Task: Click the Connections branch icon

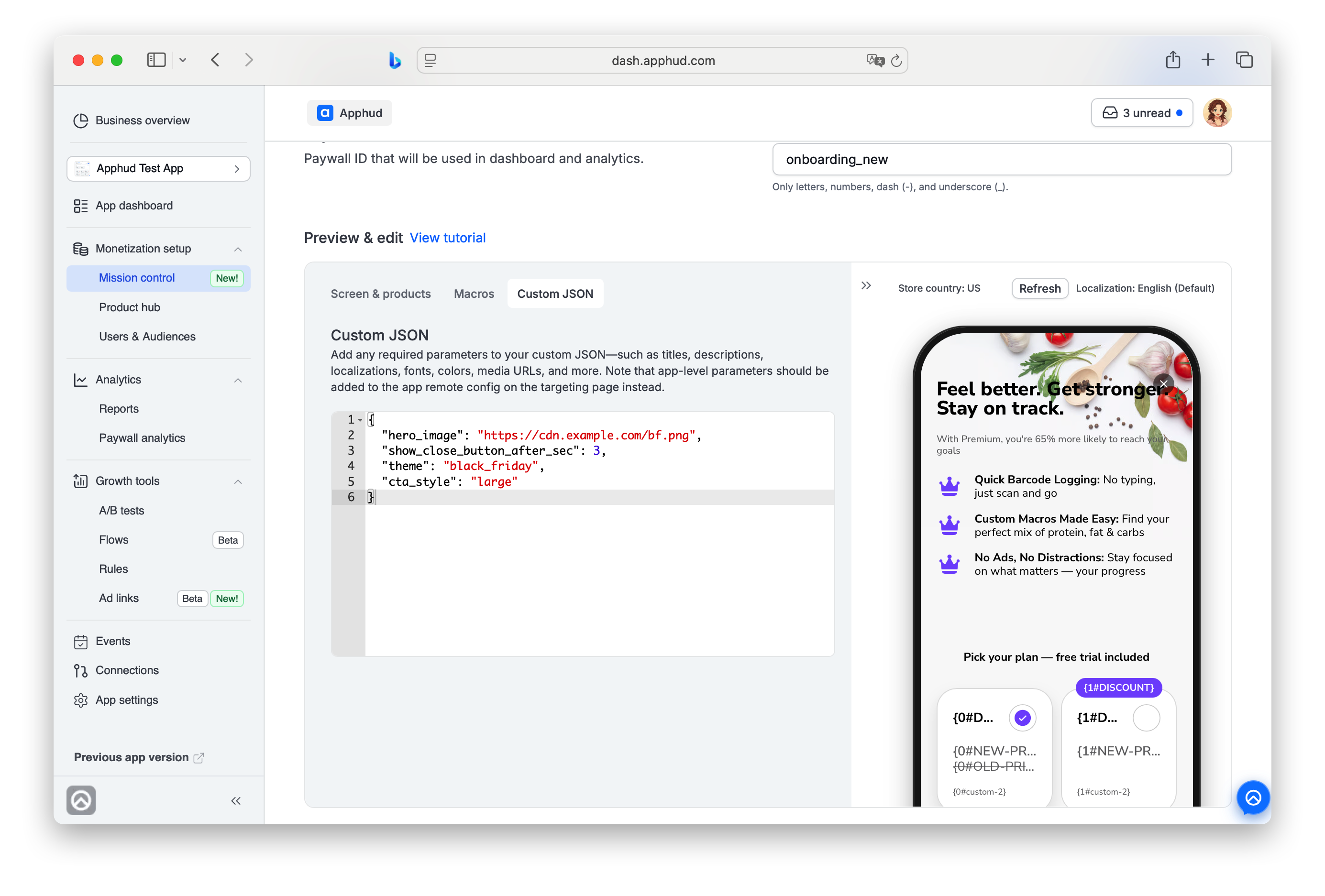Action: [80, 670]
